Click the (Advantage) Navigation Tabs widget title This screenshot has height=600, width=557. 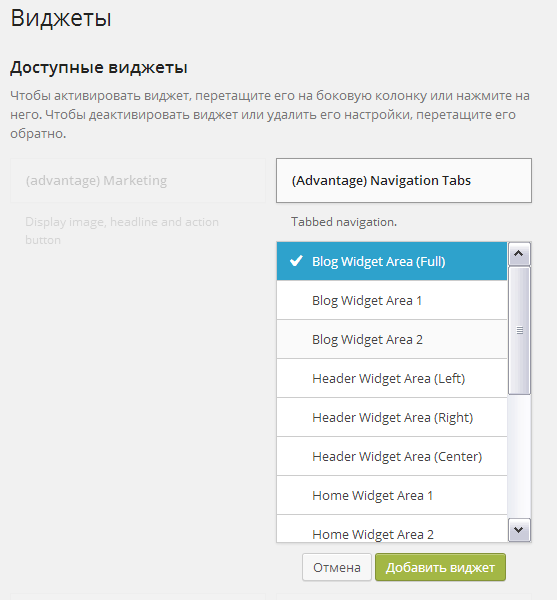tap(404, 180)
